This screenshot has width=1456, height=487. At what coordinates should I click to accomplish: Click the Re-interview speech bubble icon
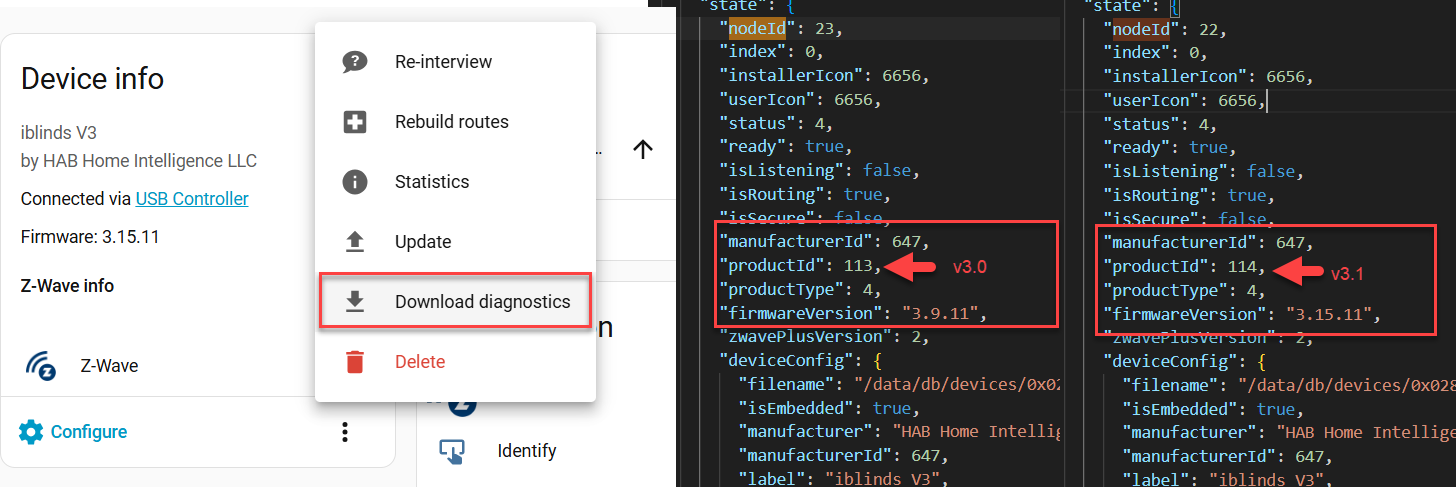tap(354, 62)
